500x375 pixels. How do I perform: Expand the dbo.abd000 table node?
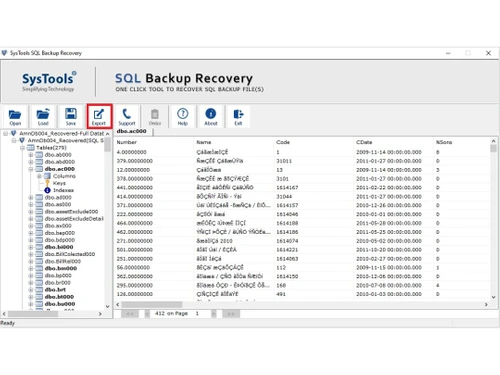(x=31, y=162)
